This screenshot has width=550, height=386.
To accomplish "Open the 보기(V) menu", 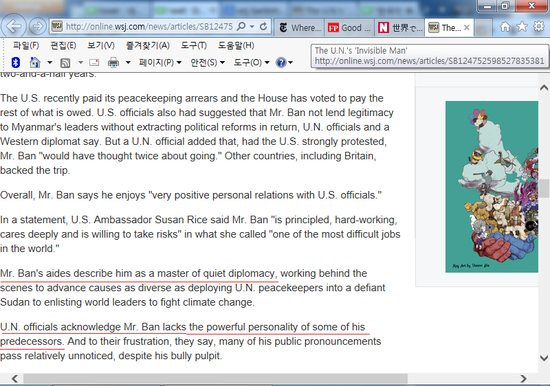I will pos(101,46).
